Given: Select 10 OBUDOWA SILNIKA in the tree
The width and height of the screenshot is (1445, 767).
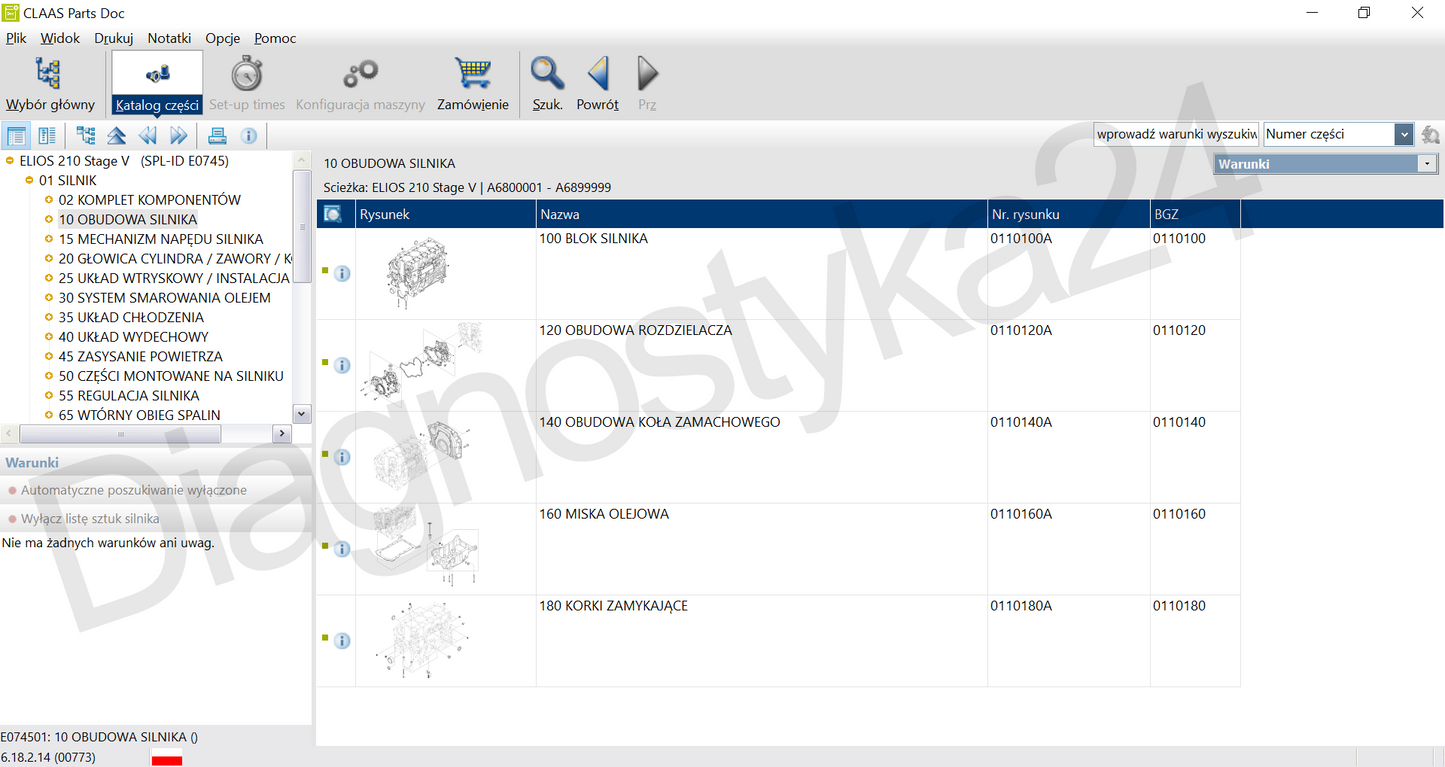Looking at the screenshot, I should 128,219.
